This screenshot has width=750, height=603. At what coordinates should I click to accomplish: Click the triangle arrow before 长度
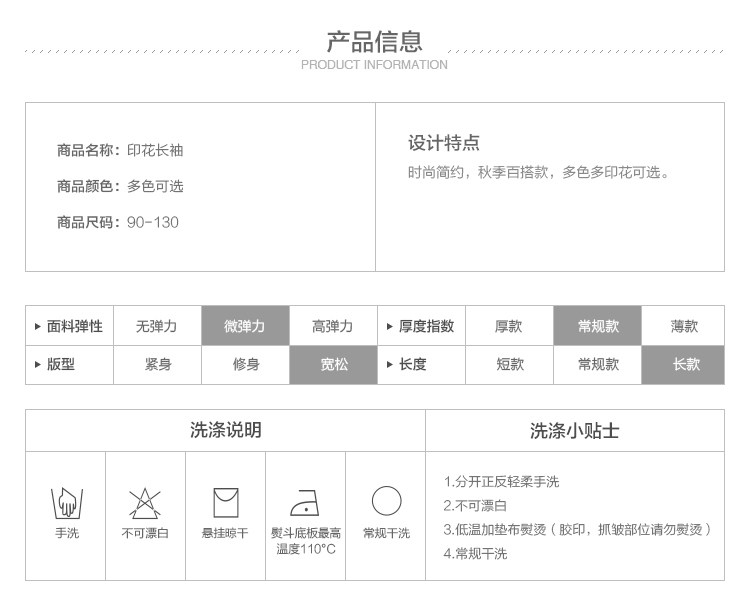pos(389,365)
